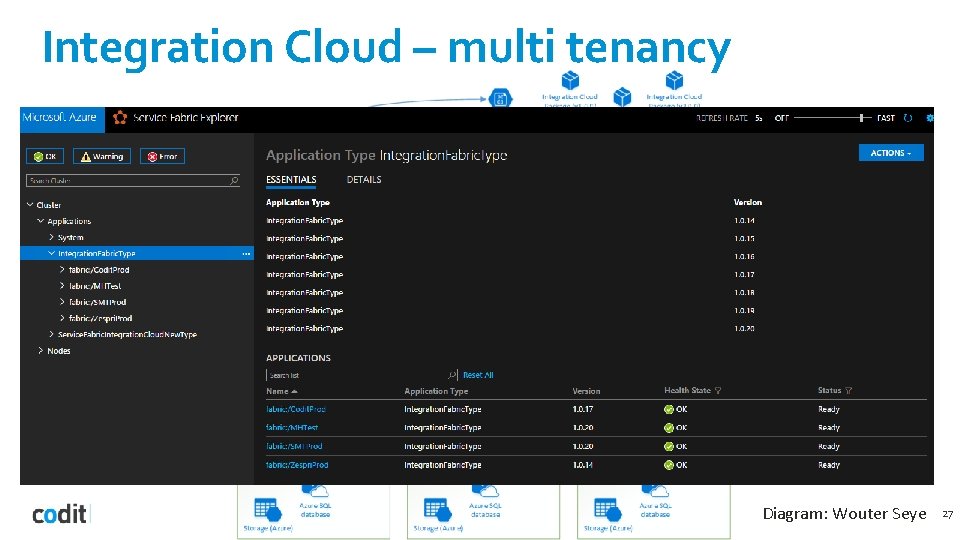Sort applications by Version column header

(x=586, y=391)
